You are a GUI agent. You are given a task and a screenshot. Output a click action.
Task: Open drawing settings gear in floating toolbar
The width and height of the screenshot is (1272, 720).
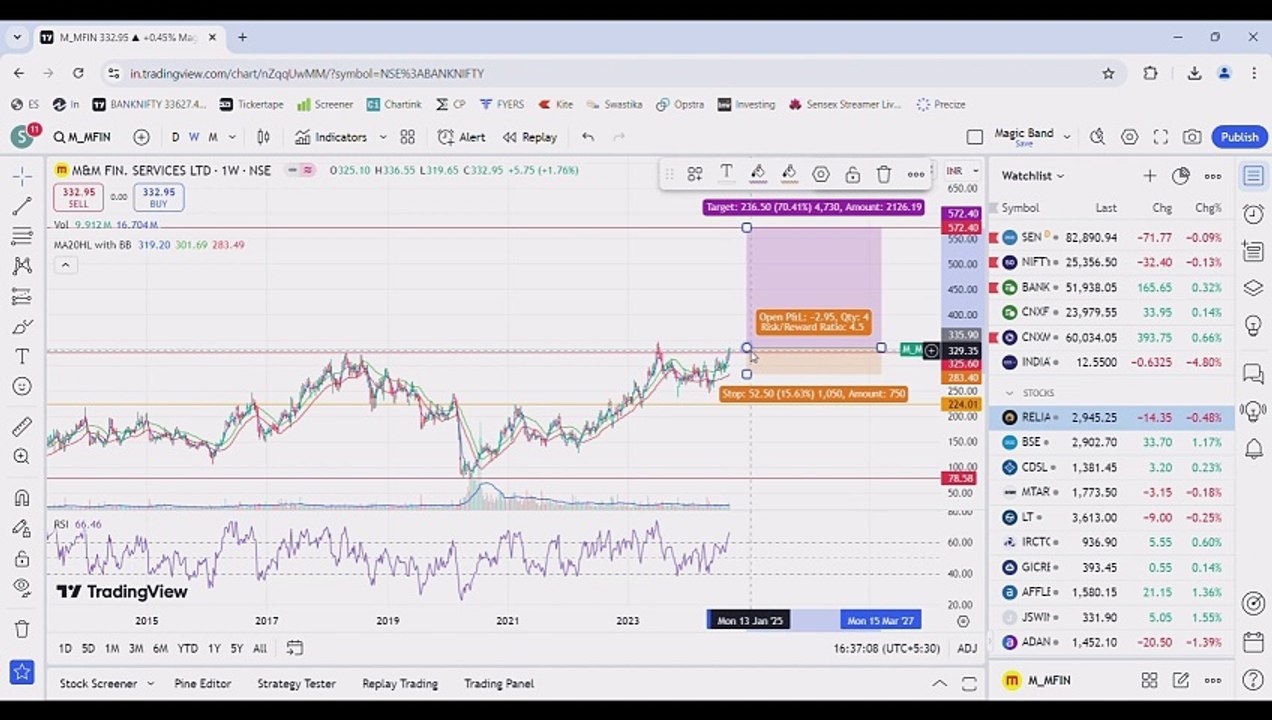tap(821, 174)
